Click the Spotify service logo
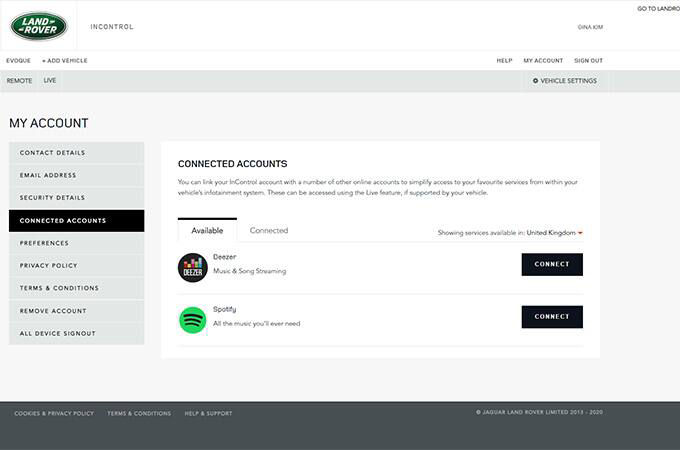Viewport: 680px width, 450px height. tap(193, 320)
